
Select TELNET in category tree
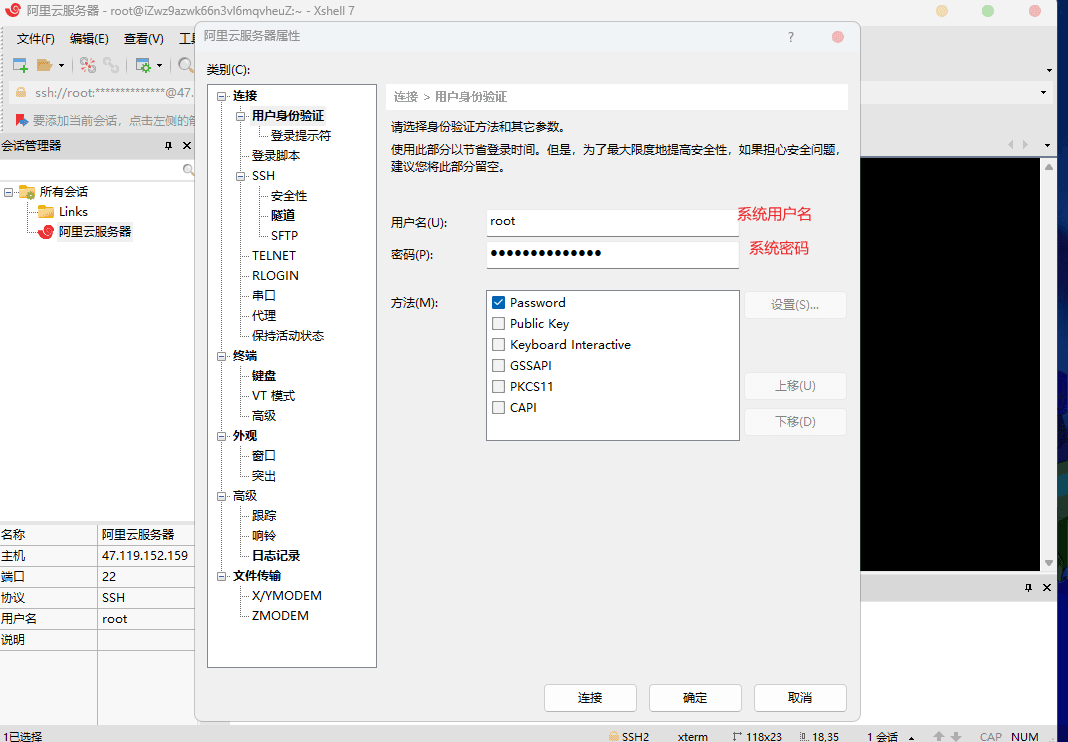coord(274,256)
